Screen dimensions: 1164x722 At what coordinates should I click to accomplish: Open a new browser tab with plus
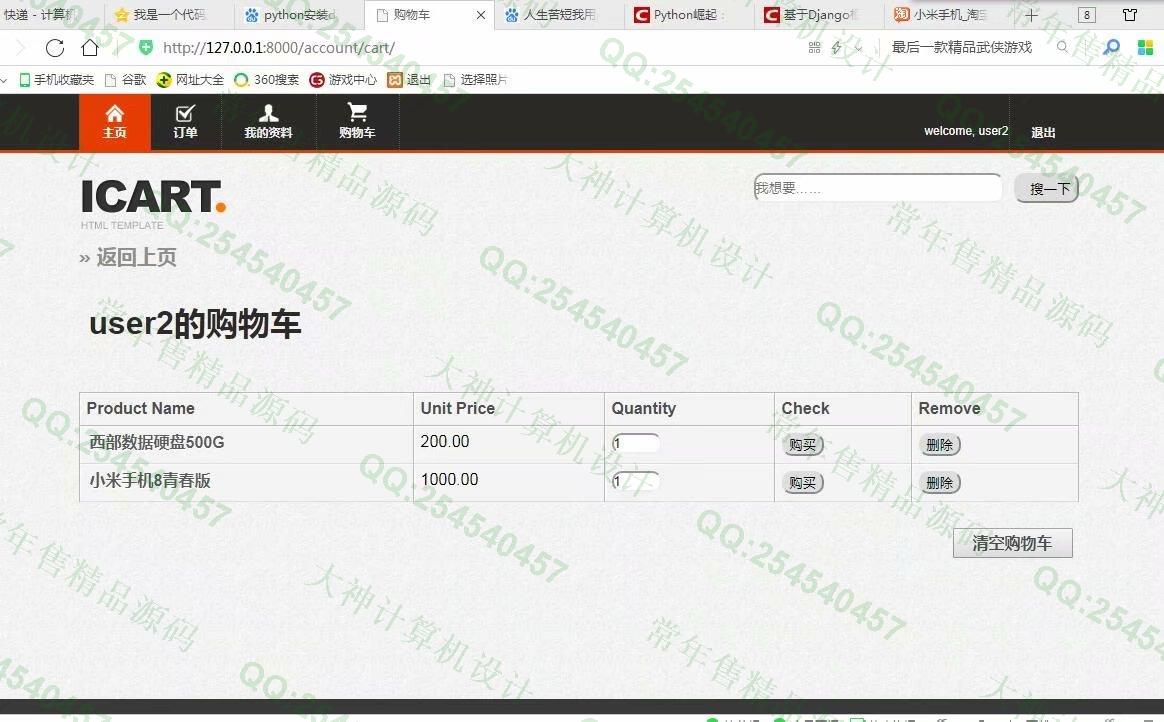click(x=1031, y=15)
